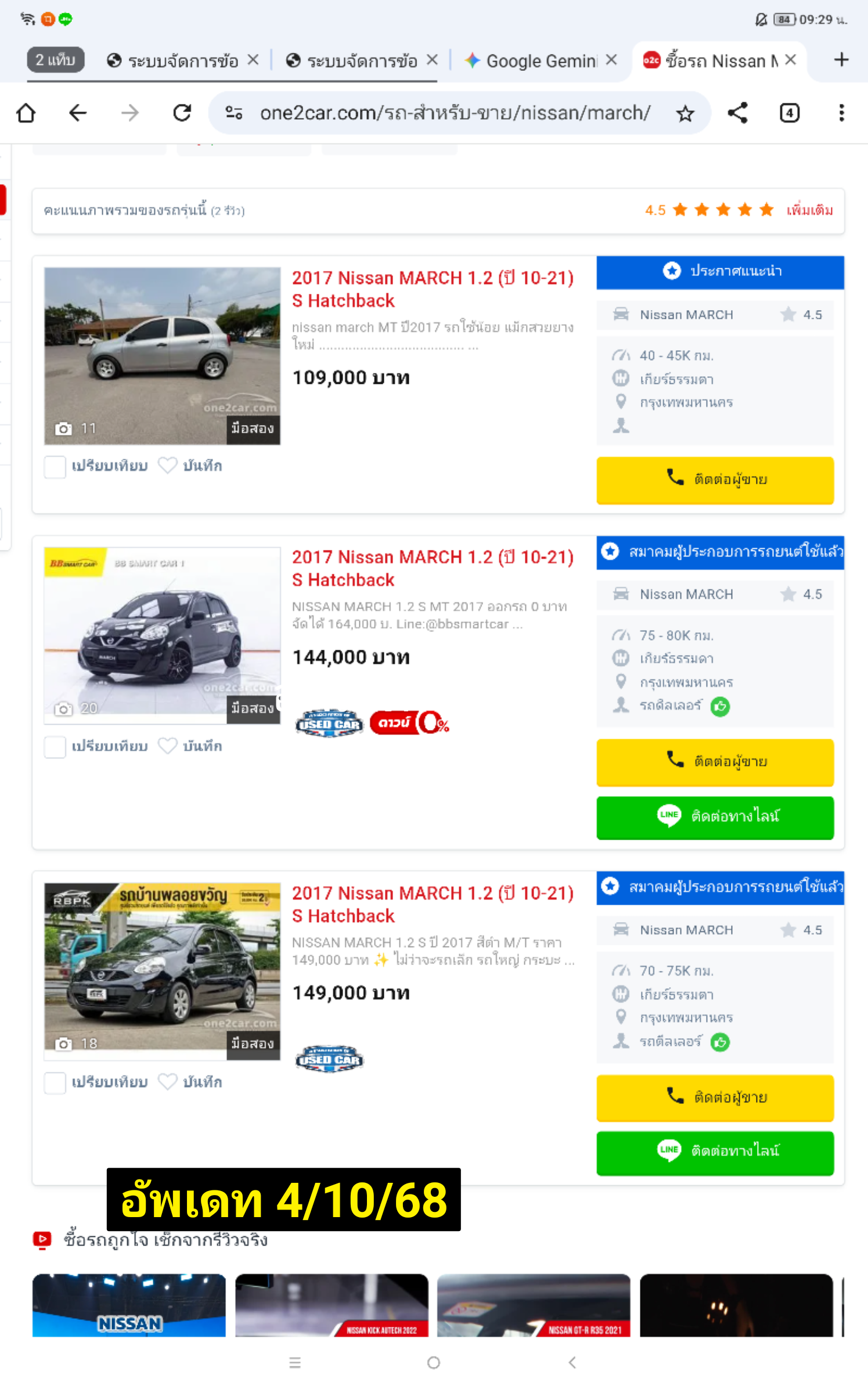This screenshot has width=868, height=1389.
Task: Contact via LINE for 144,000 baht car
Action: pyautogui.click(x=715, y=817)
